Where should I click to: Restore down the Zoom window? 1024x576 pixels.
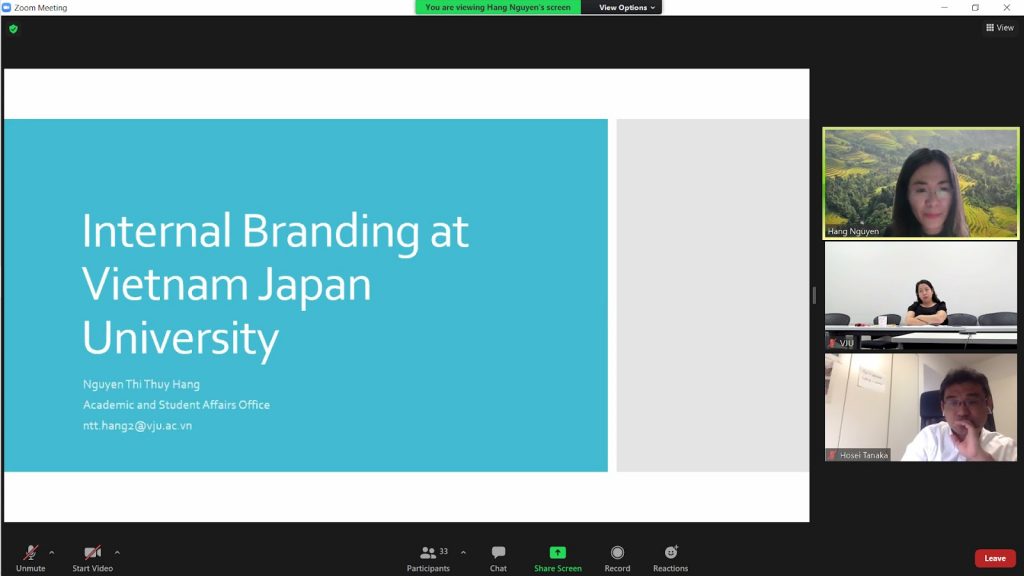[975, 7]
